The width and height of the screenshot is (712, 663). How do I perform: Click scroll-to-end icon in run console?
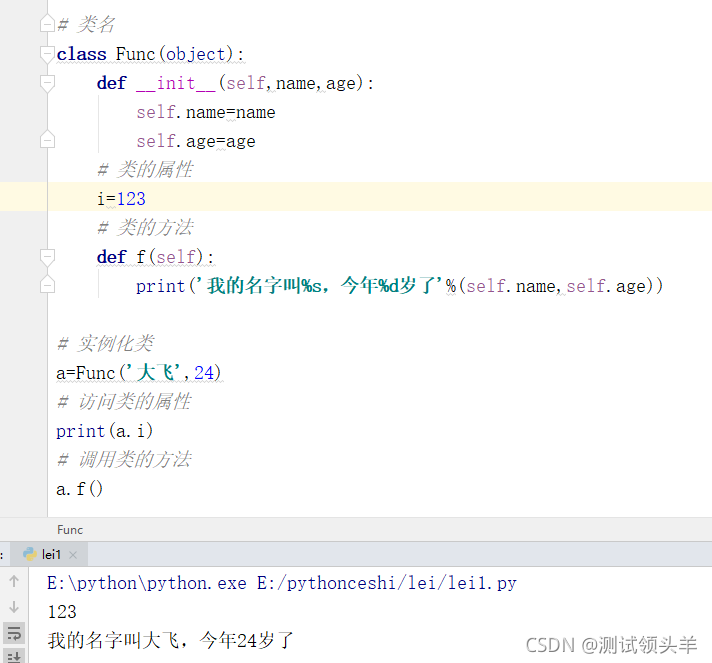point(14,656)
